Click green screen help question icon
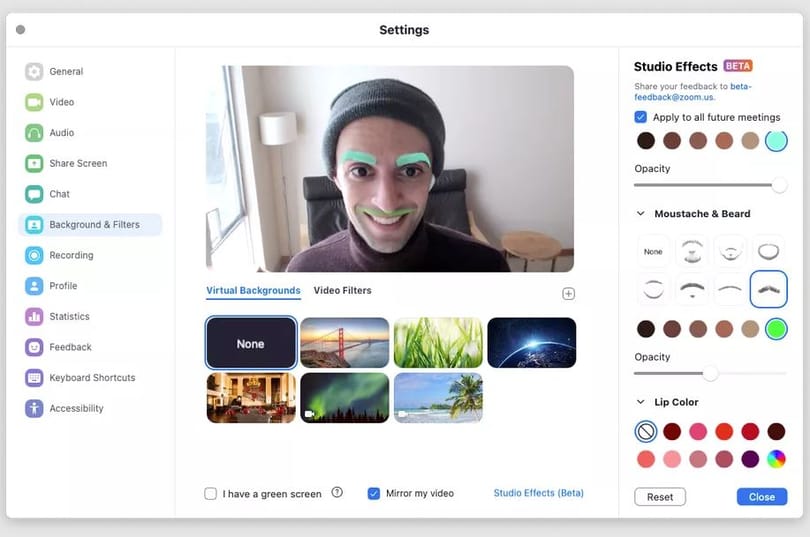This screenshot has height=537, width=810. click(337, 493)
